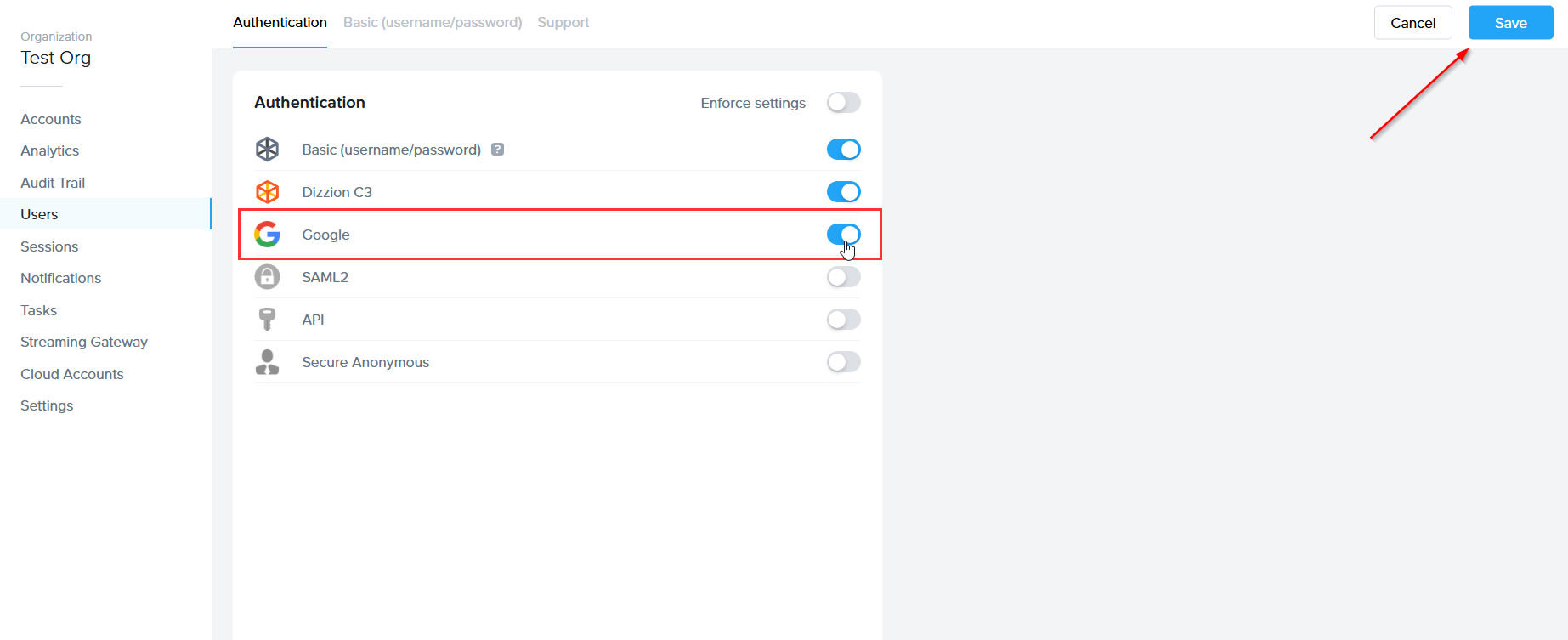
Task: Go to Cloud Accounts
Action: 71,374
